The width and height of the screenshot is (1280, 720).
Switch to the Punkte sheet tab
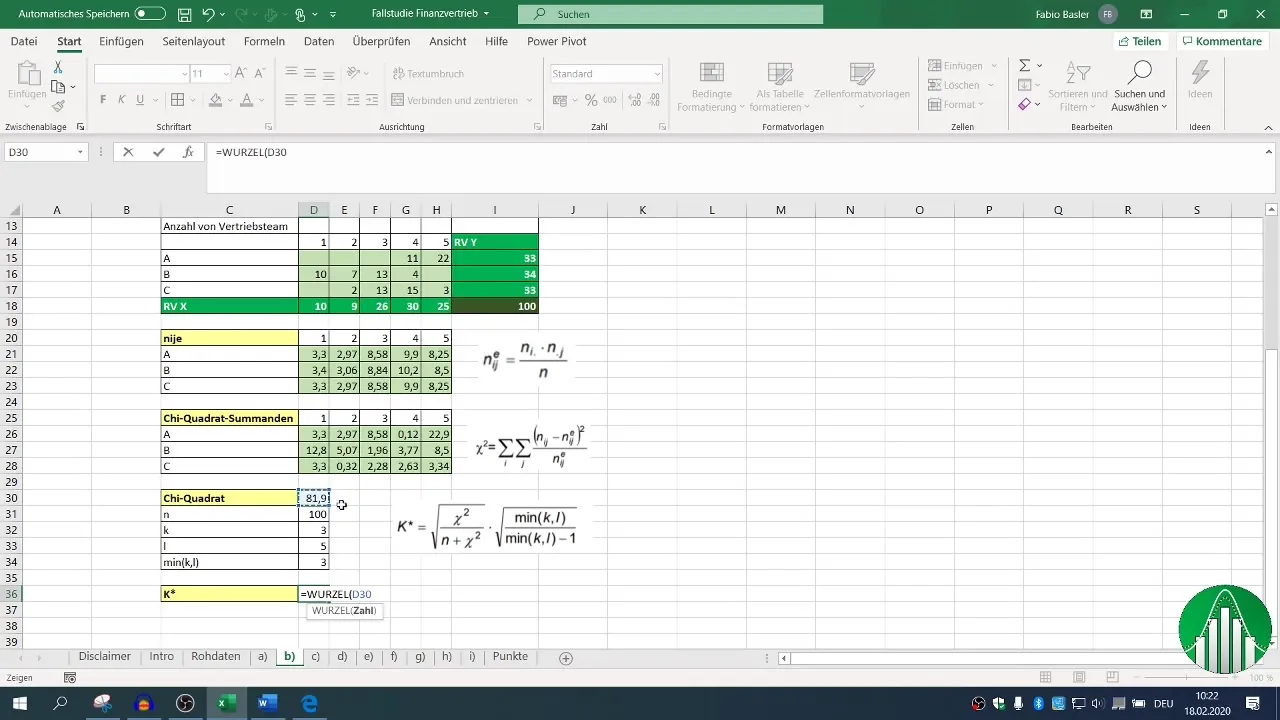point(510,657)
